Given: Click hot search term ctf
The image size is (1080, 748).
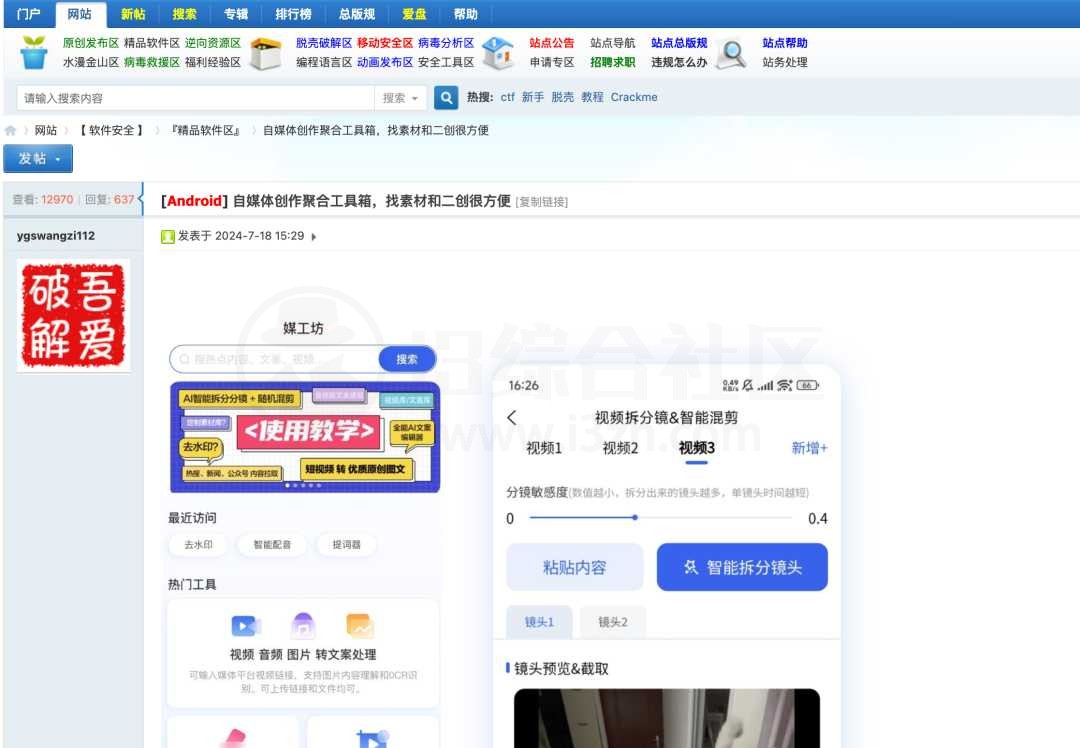Looking at the screenshot, I should pos(508,97).
